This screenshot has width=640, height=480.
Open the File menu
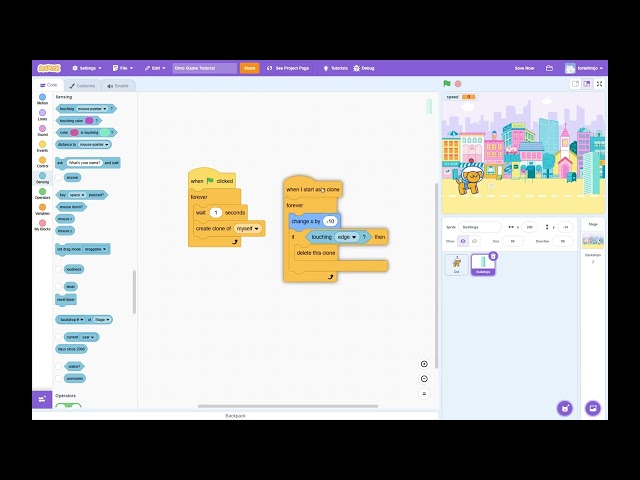point(123,68)
